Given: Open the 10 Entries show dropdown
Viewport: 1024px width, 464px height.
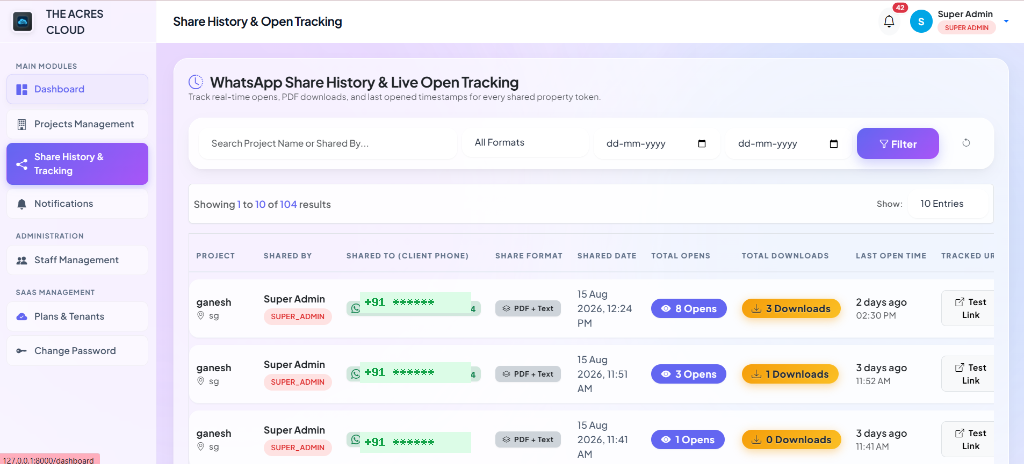Looking at the screenshot, I should (x=947, y=204).
